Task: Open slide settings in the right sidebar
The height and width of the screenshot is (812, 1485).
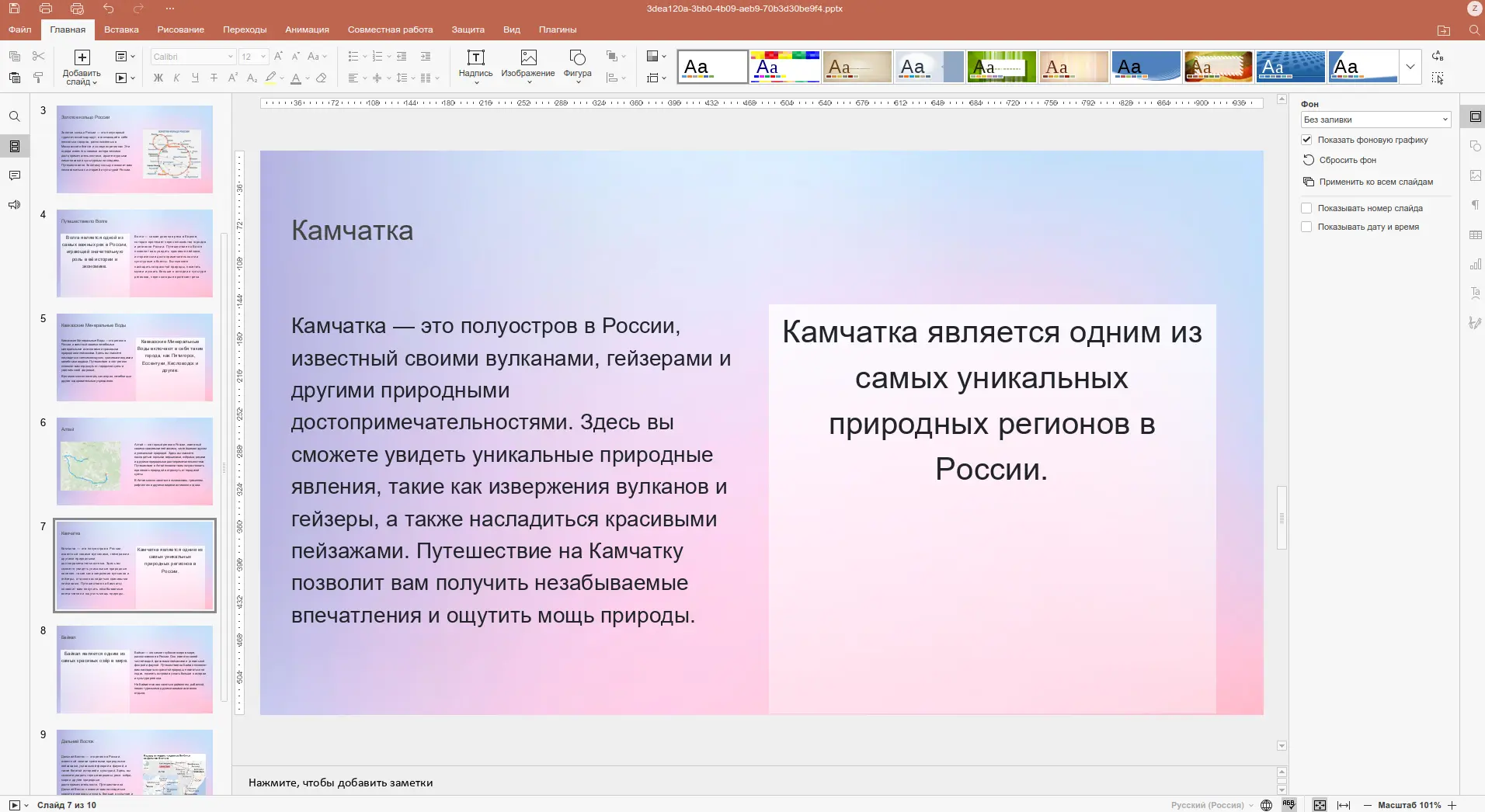Action: pos(1474,116)
